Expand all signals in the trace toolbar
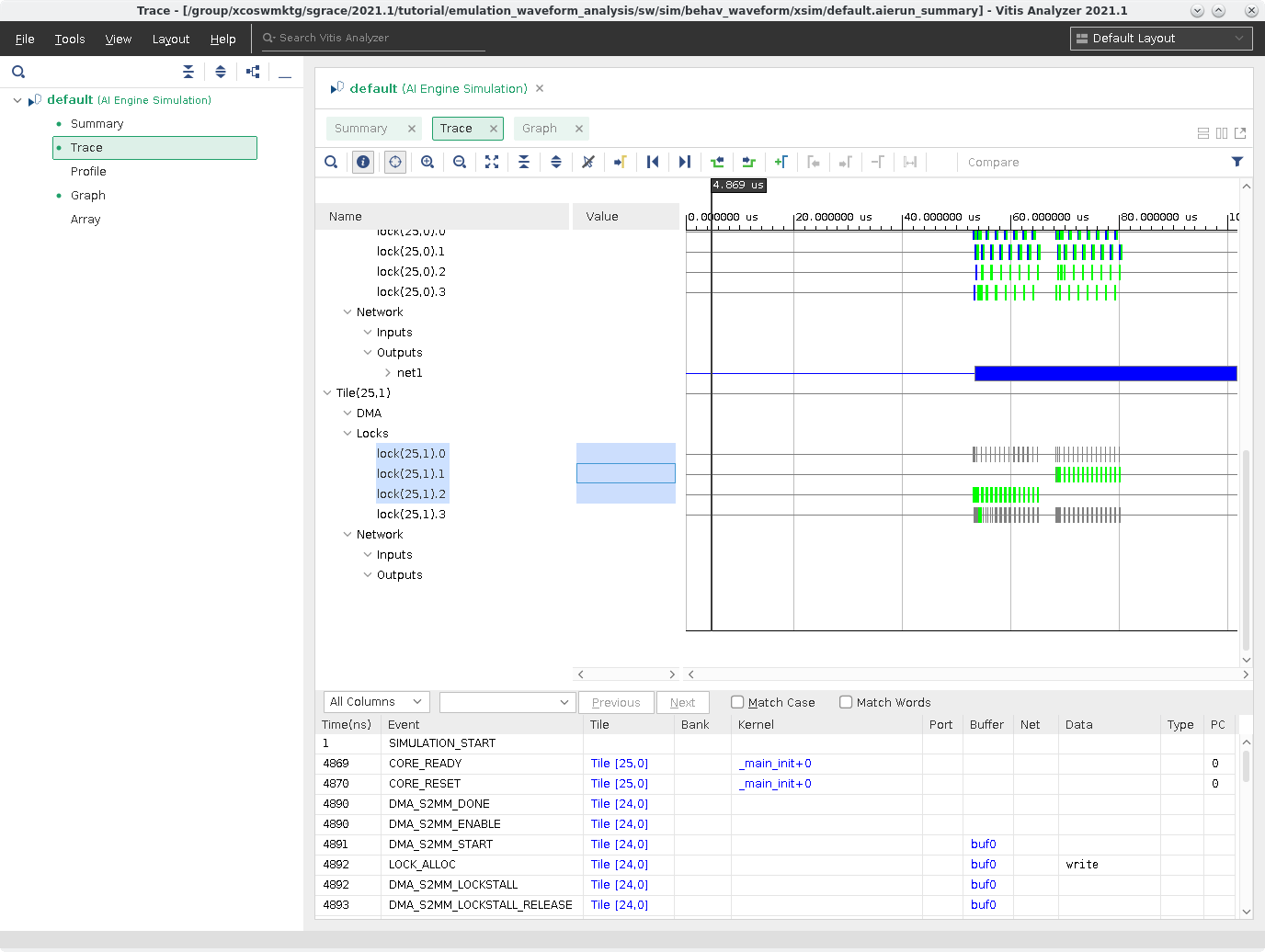This screenshot has height=952, width=1265. point(556,162)
